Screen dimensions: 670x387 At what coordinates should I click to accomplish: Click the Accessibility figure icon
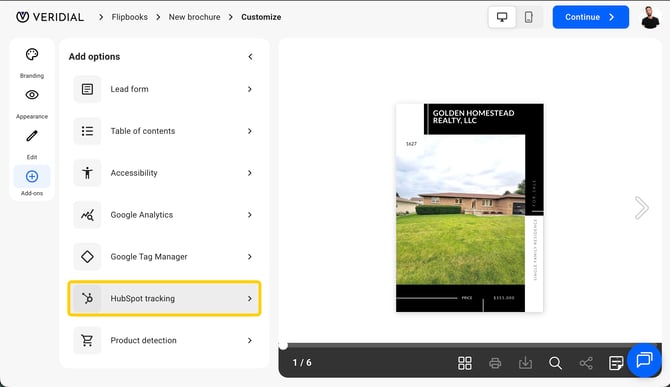tap(87, 173)
